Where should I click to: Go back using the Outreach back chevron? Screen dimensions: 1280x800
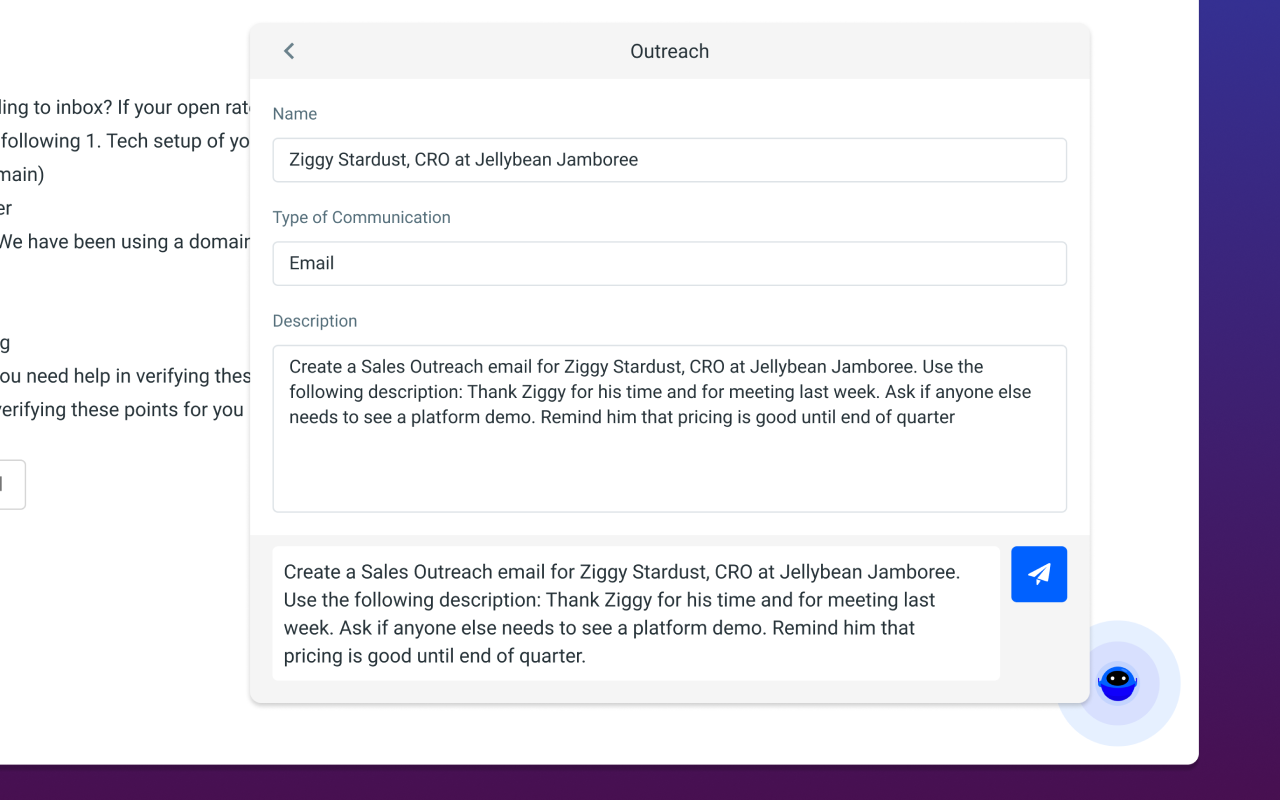(289, 51)
